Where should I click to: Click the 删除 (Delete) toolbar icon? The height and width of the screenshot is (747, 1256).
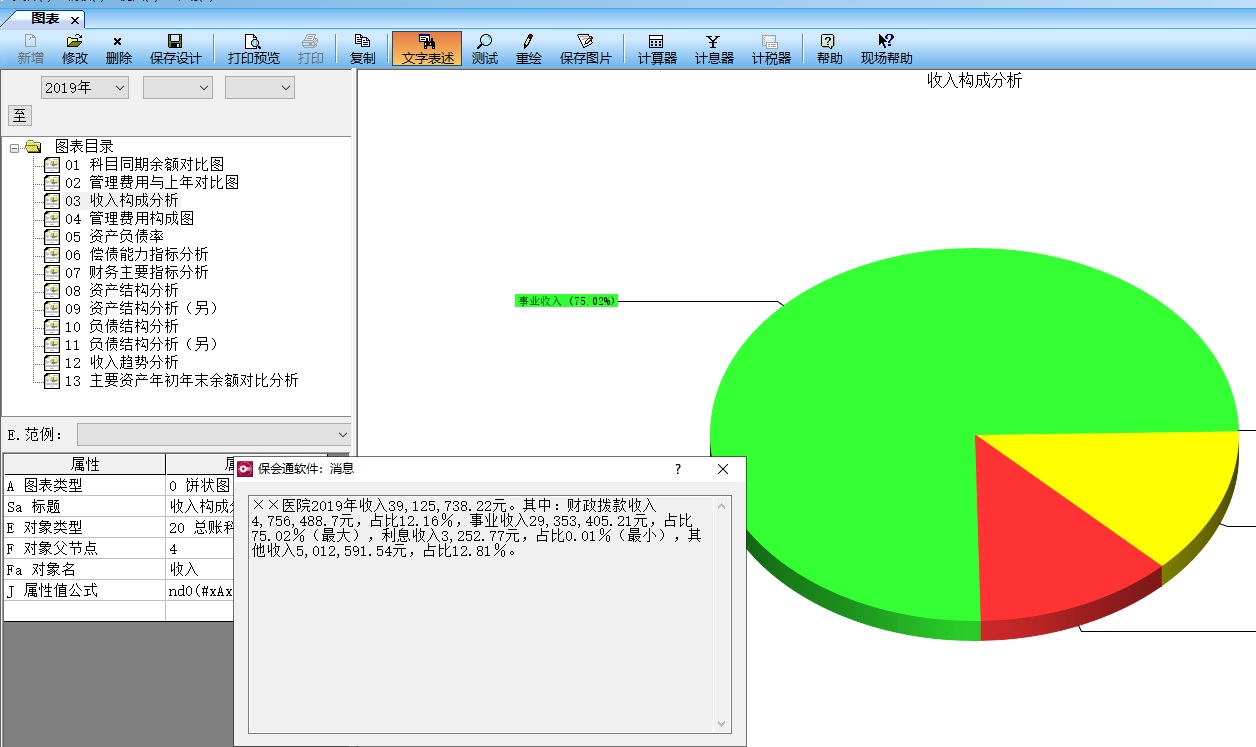(118, 48)
